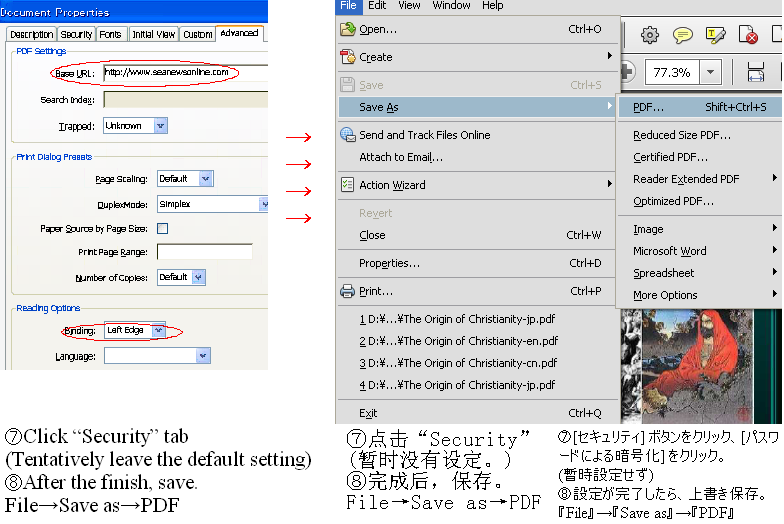The height and width of the screenshot is (524, 784).
Task: Toggle Paper Source by Page Size checkbox
Action: [x=163, y=229]
